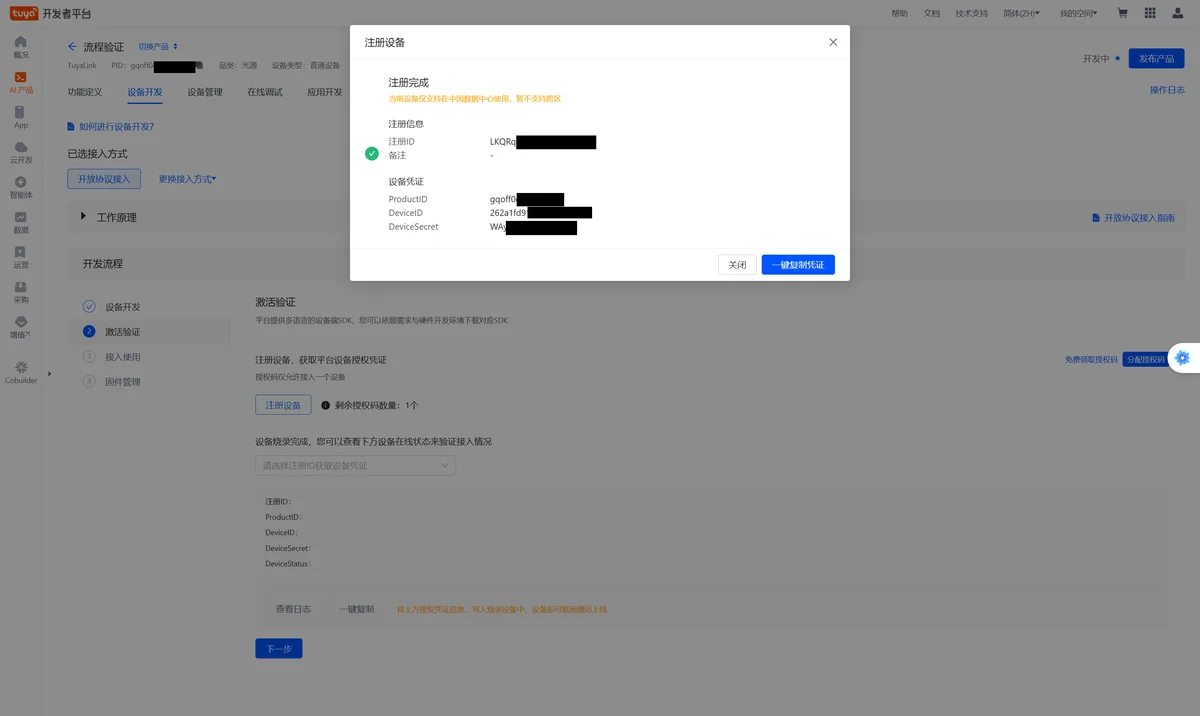Open the shopping cart icon
The height and width of the screenshot is (716, 1200).
(1122, 13)
